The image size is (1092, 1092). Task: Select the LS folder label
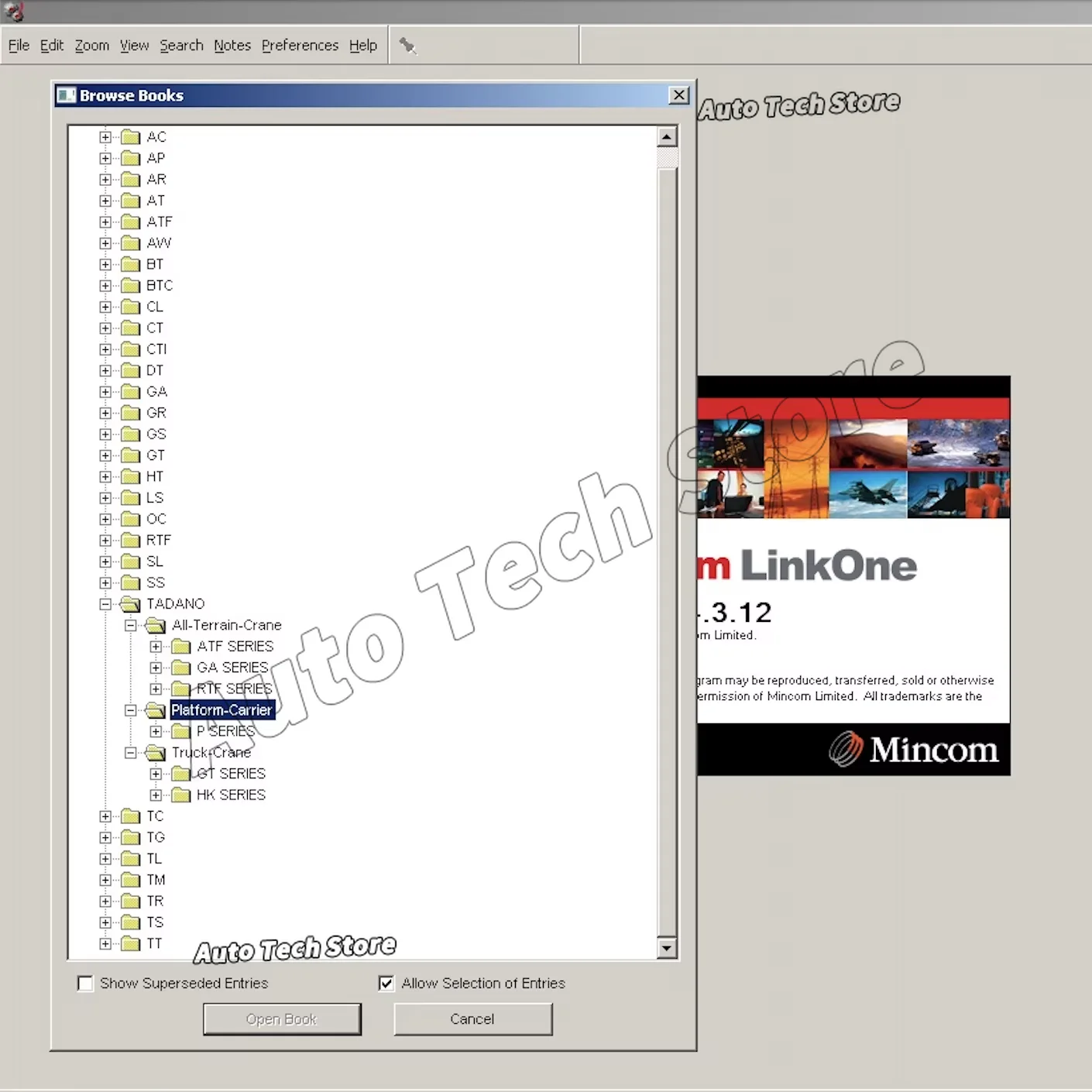(x=155, y=498)
